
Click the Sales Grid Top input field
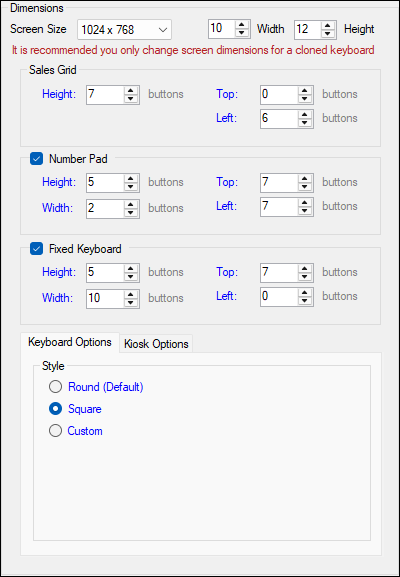[x=280, y=95]
